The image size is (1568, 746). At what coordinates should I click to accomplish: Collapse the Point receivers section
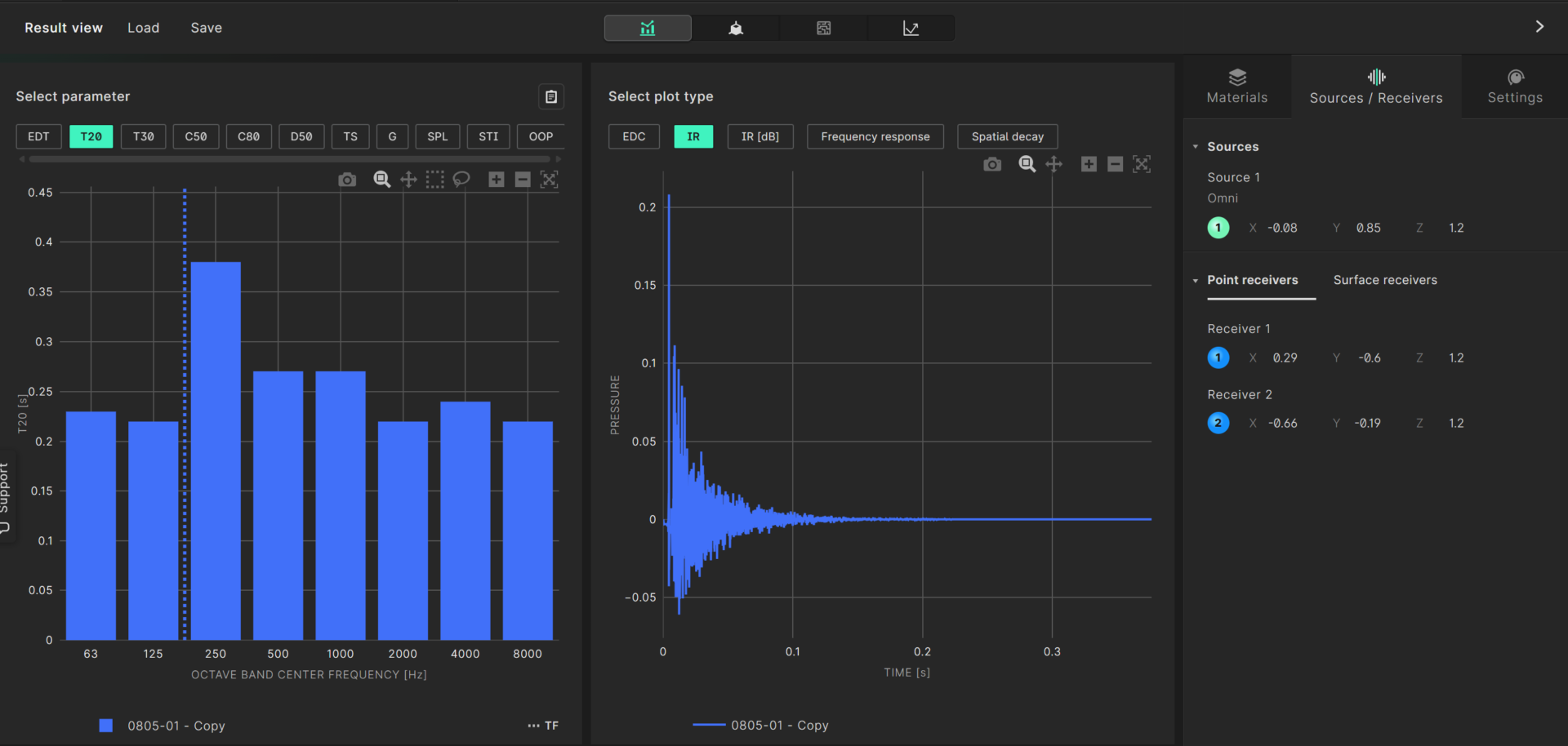click(x=1196, y=281)
